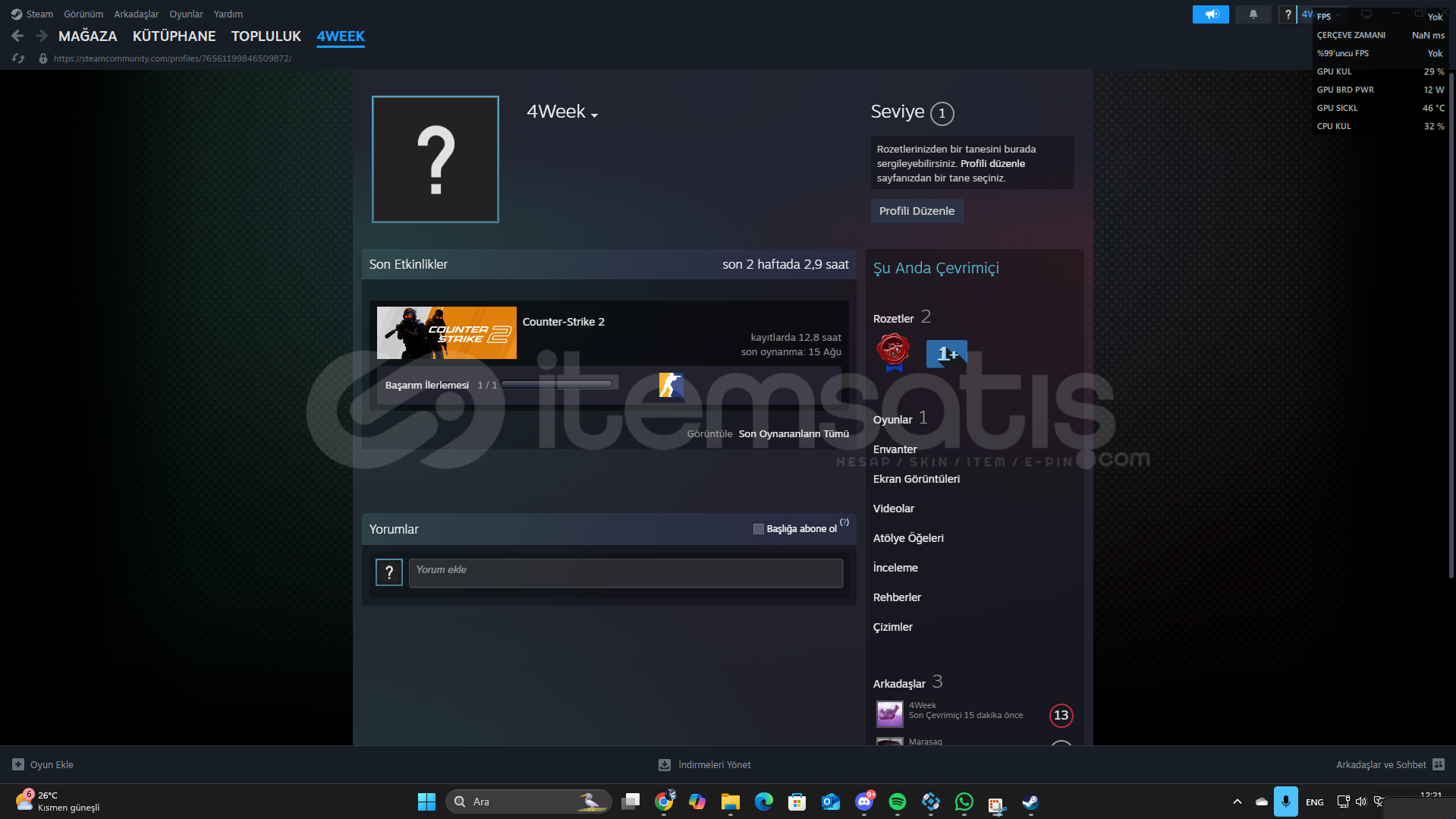The image size is (1456, 819).
Task: Open the Yardım menu
Action: click(228, 14)
